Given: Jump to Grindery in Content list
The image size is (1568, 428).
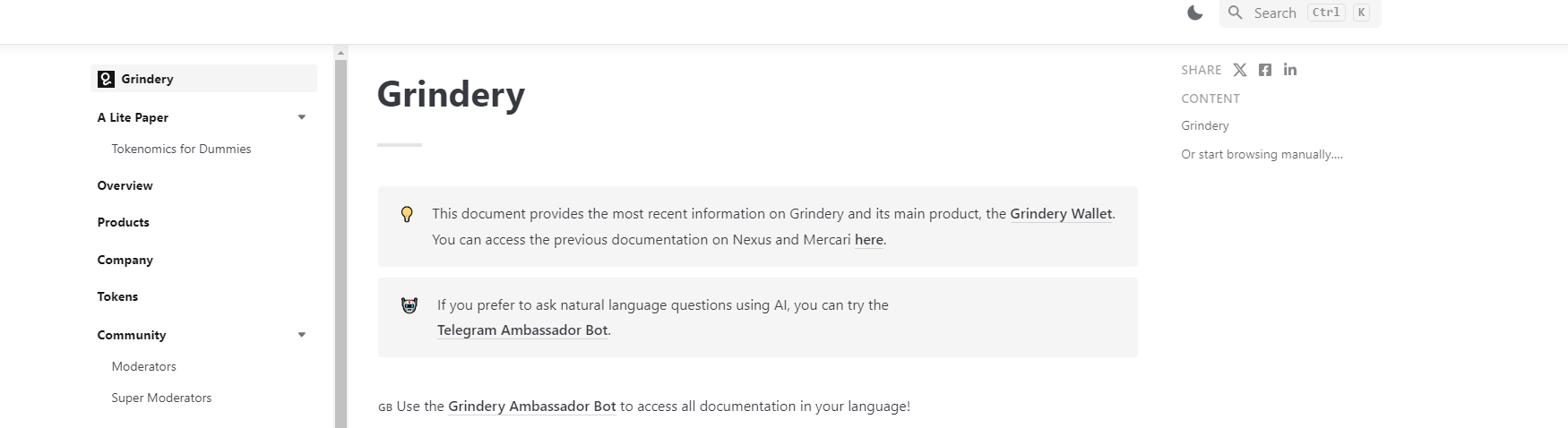Looking at the screenshot, I should pos(1205,125).
